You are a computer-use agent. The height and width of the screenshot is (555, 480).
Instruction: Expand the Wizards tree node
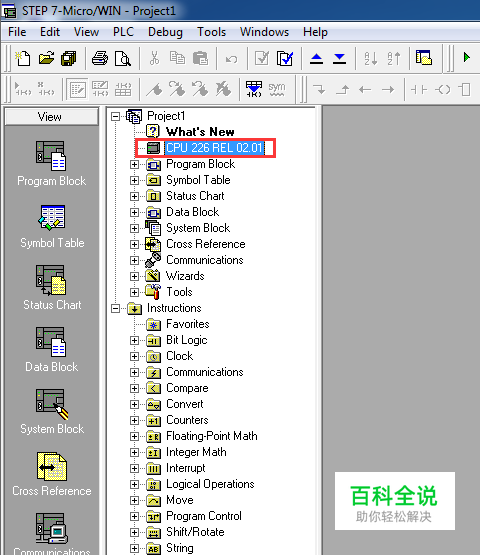[134, 276]
